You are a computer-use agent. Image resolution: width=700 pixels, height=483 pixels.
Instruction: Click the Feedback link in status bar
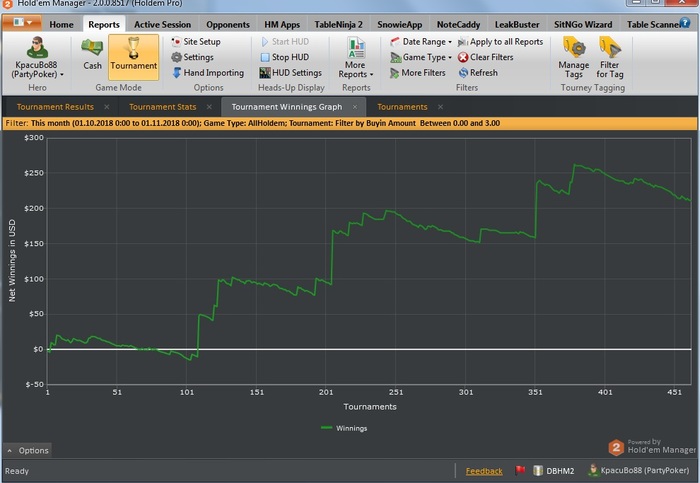pyautogui.click(x=484, y=471)
